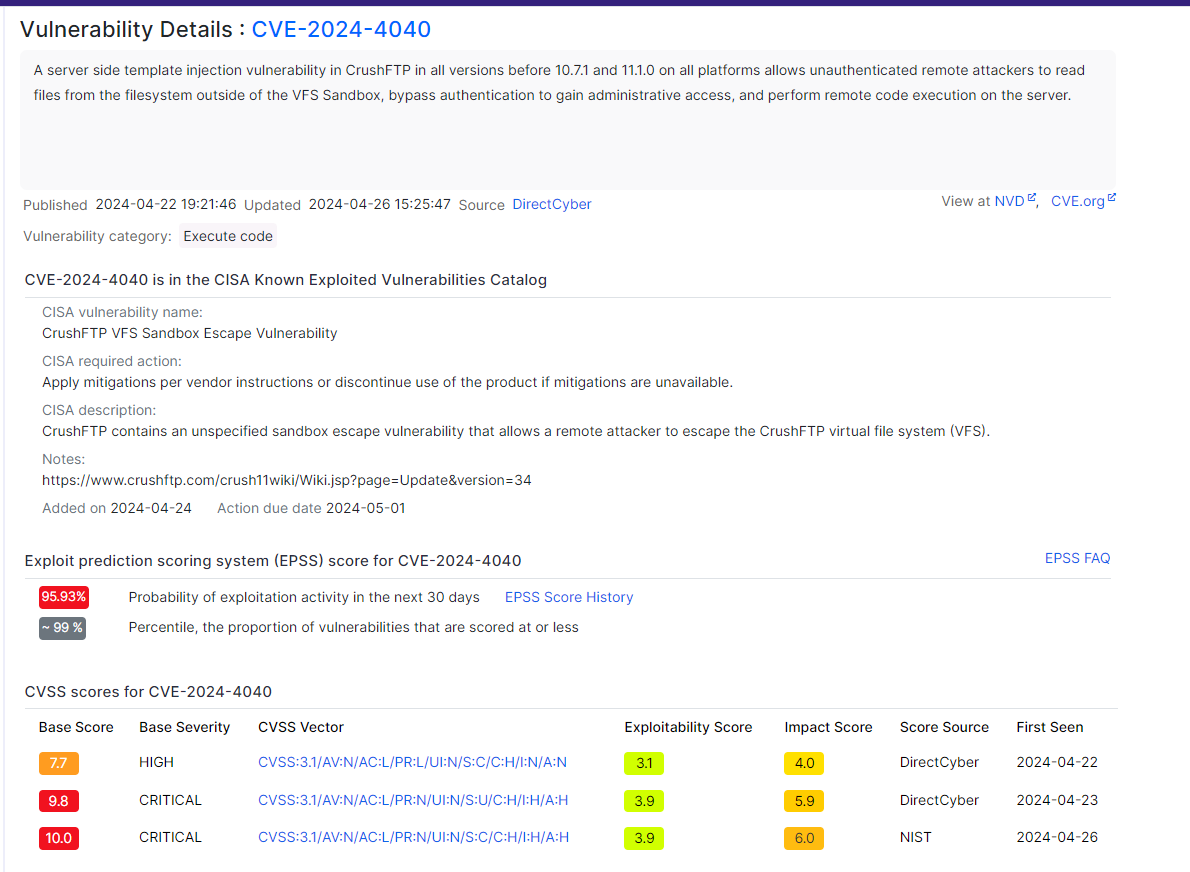The width and height of the screenshot is (1190, 872).
Task: Open the CVSS vector for the NIST score
Action: click(415, 838)
